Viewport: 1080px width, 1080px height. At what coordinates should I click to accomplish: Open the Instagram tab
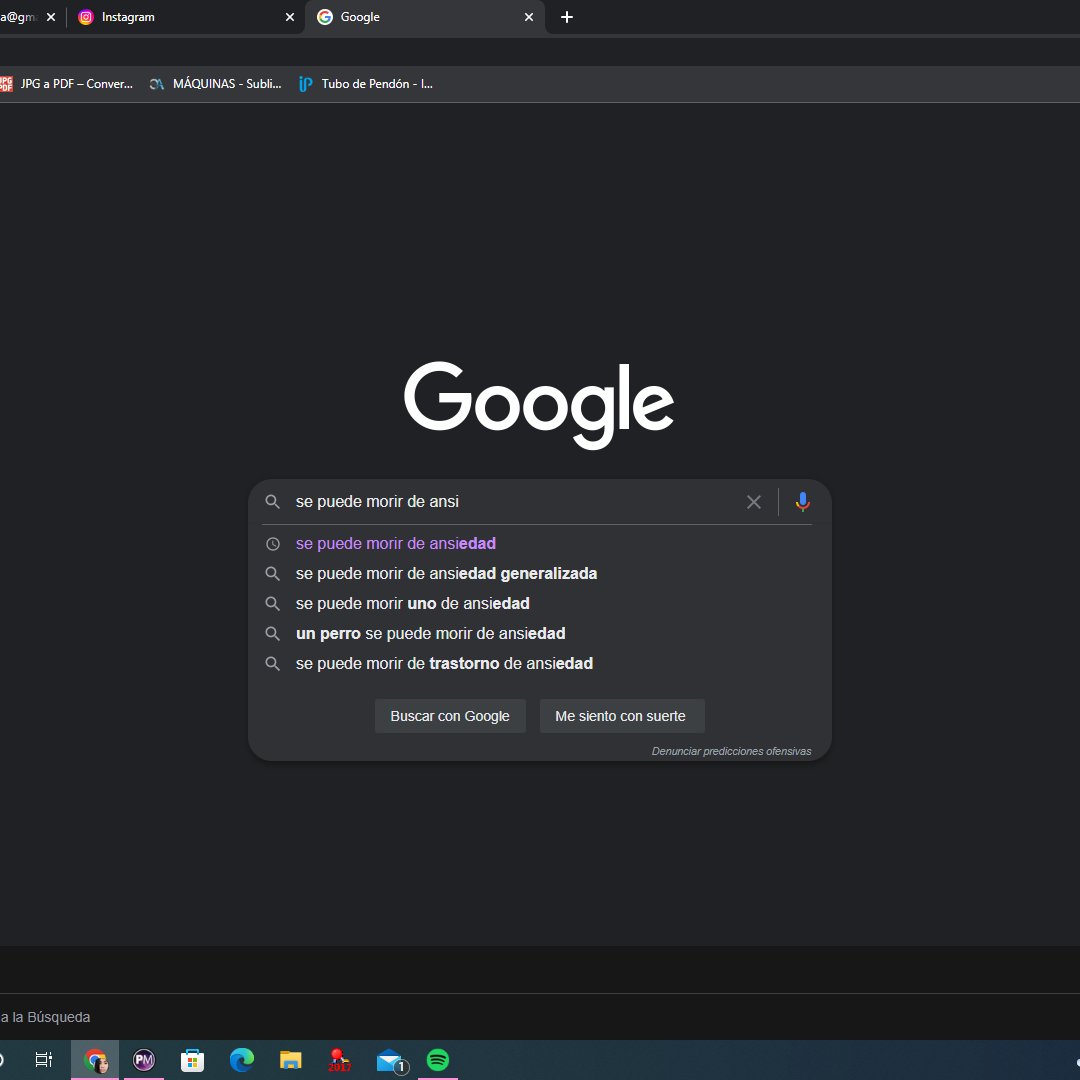click(186, 17)
